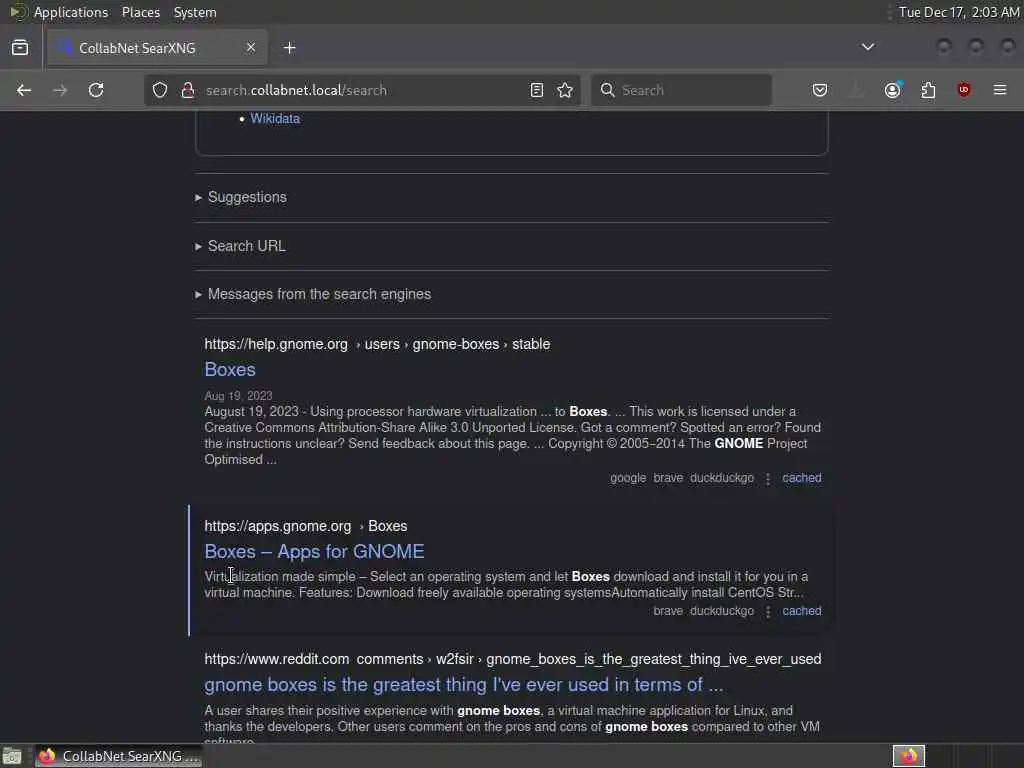Click the site security lock icon

[x=188, y=90]
